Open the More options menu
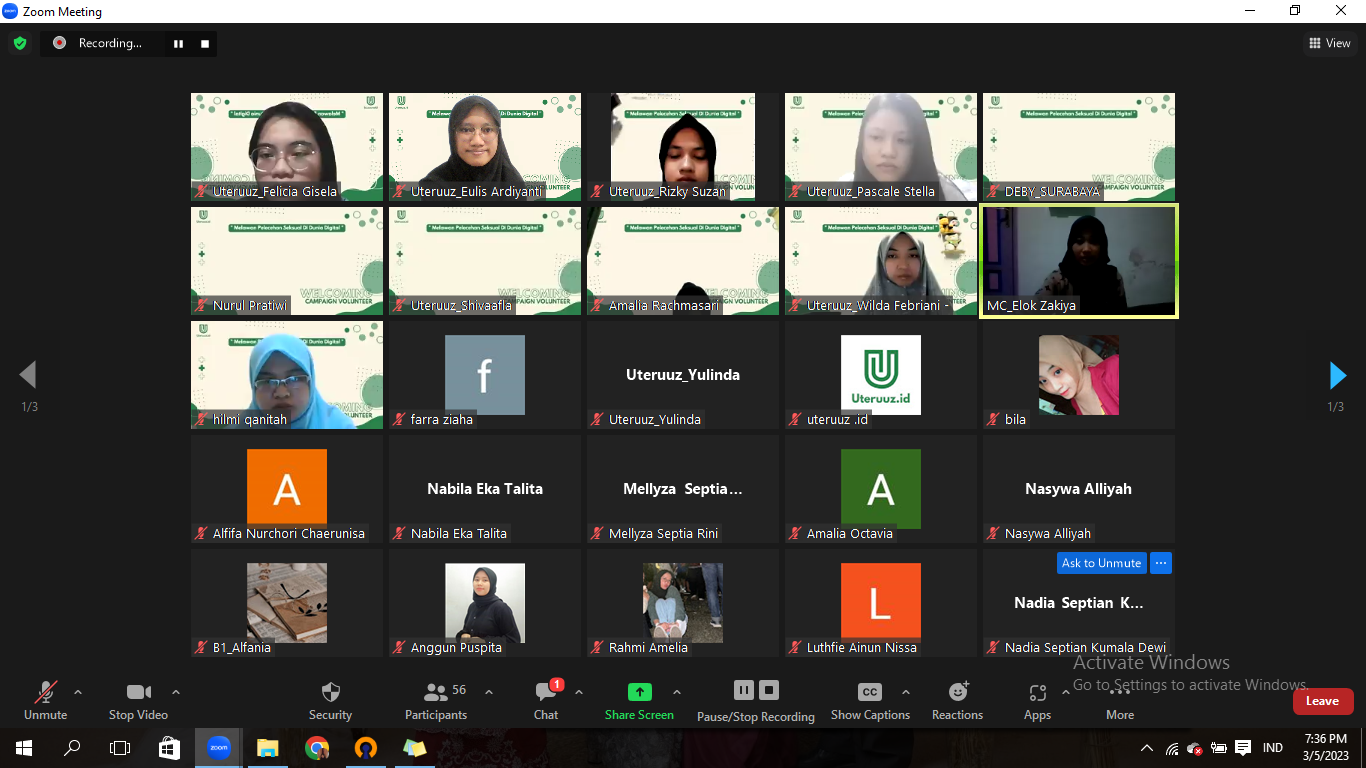The height and width of the screenshot is (768, 1366). tap(1120, 700)
